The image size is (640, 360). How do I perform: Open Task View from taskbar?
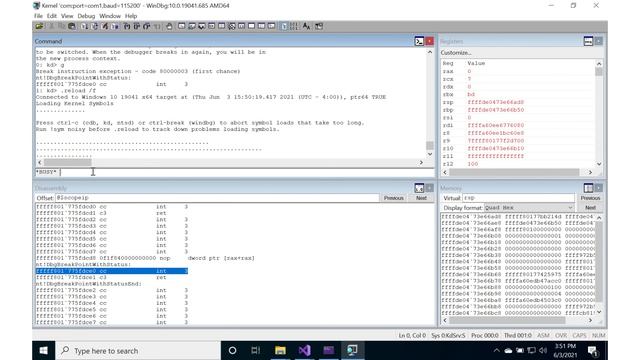[256, 351]
